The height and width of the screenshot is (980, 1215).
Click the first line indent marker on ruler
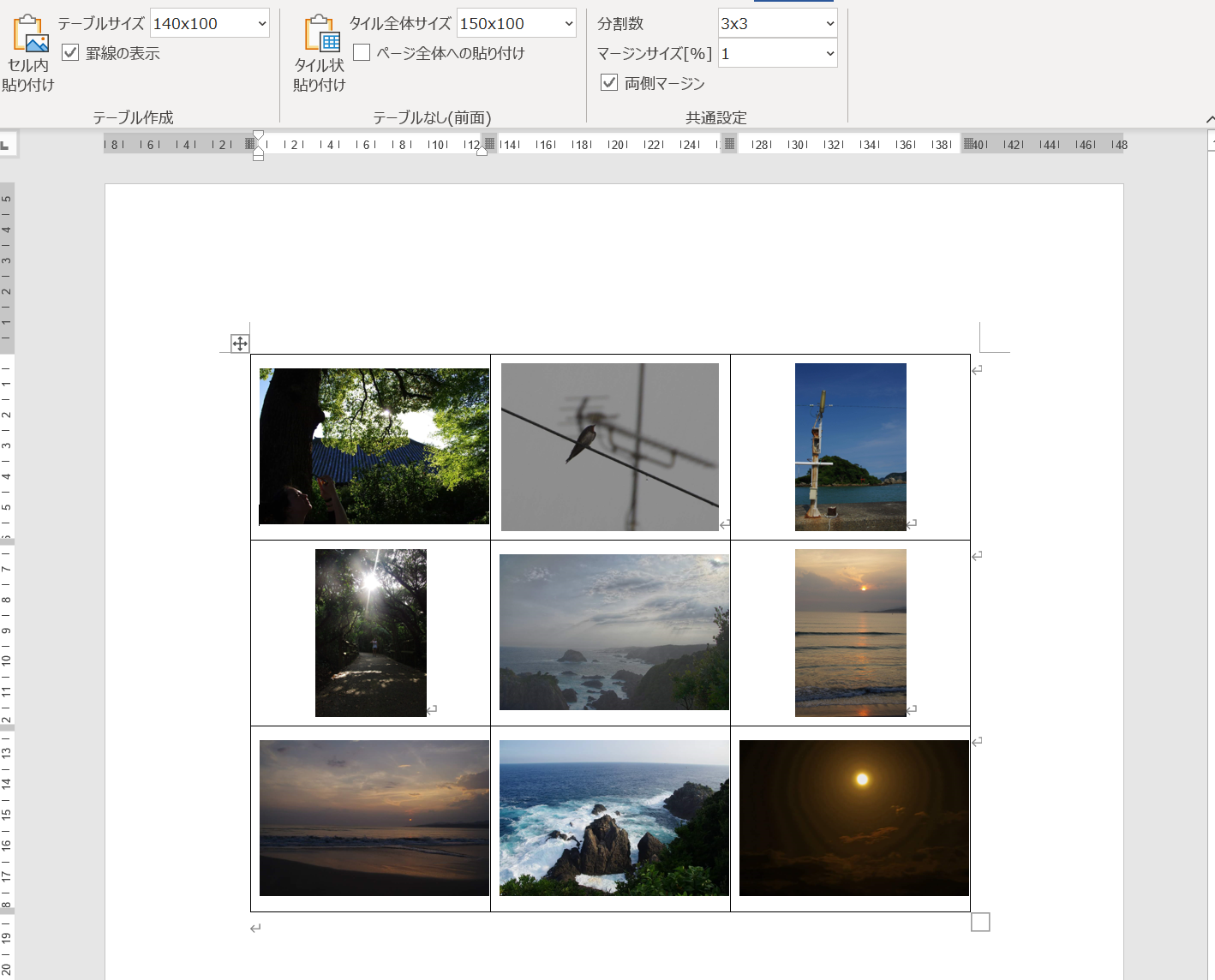click(x=258, y=135)
